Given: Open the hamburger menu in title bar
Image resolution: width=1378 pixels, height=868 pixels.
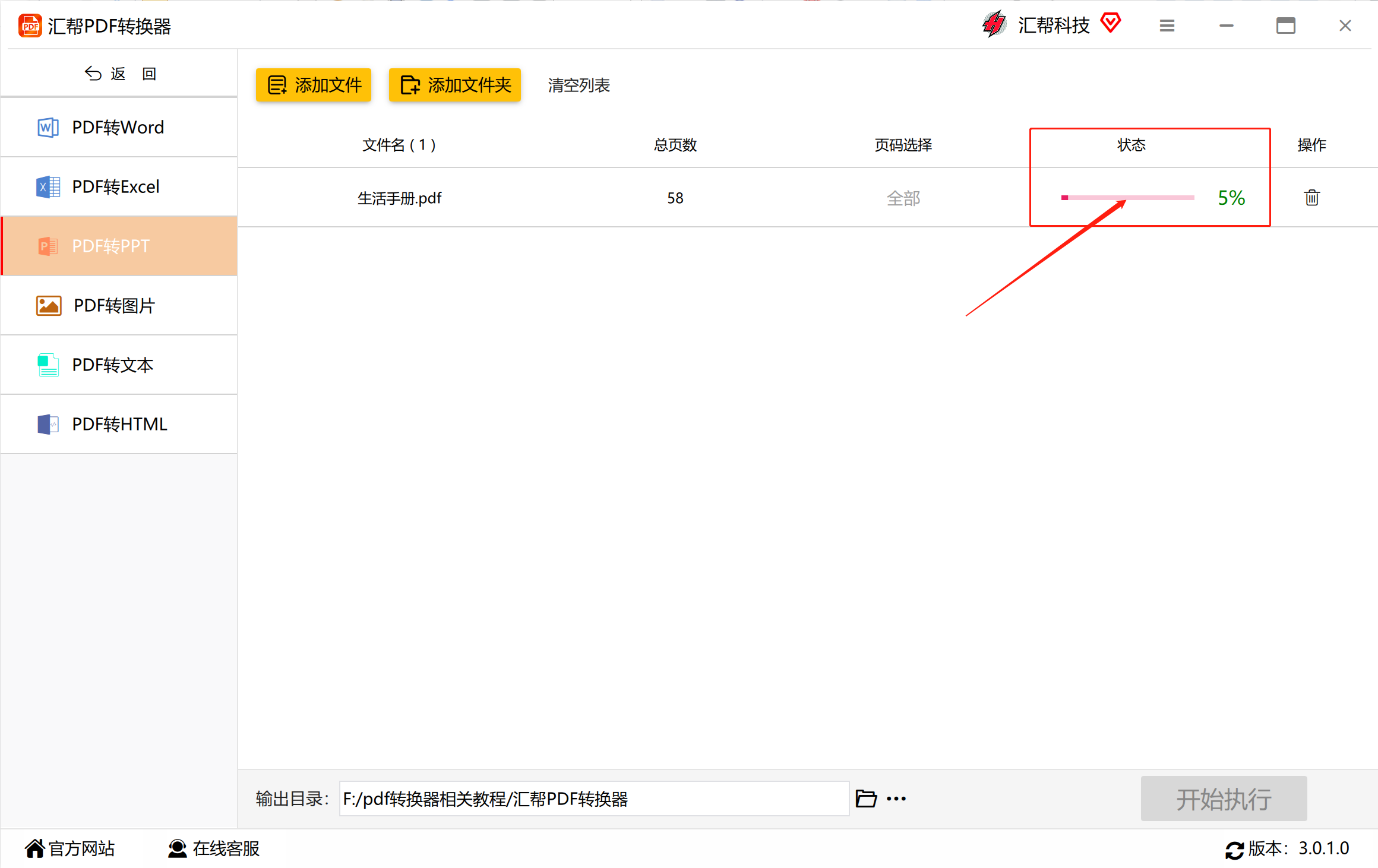Looking at the screenshot, I should click(1167, 26).
